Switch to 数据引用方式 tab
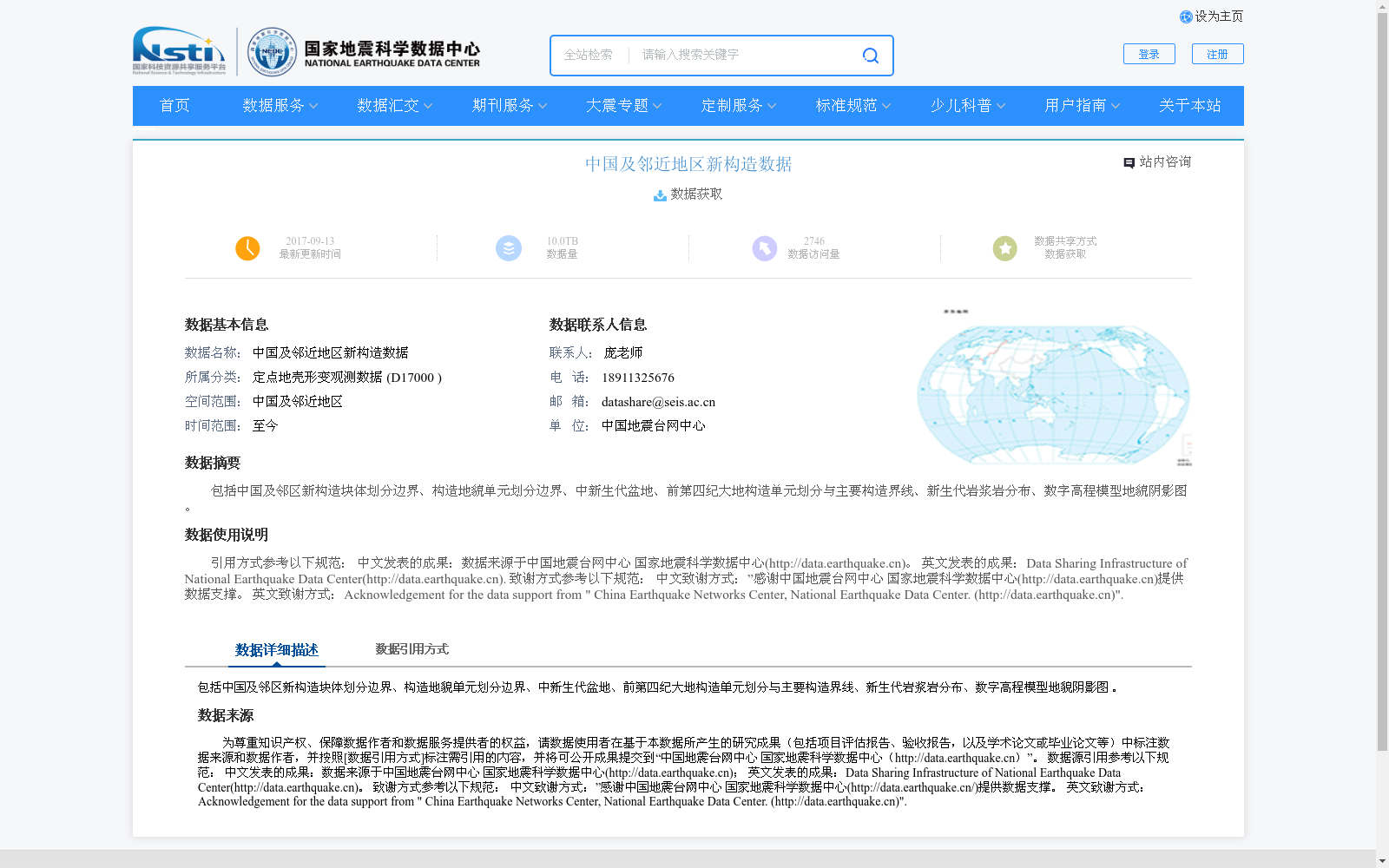 tap(412, 649)
